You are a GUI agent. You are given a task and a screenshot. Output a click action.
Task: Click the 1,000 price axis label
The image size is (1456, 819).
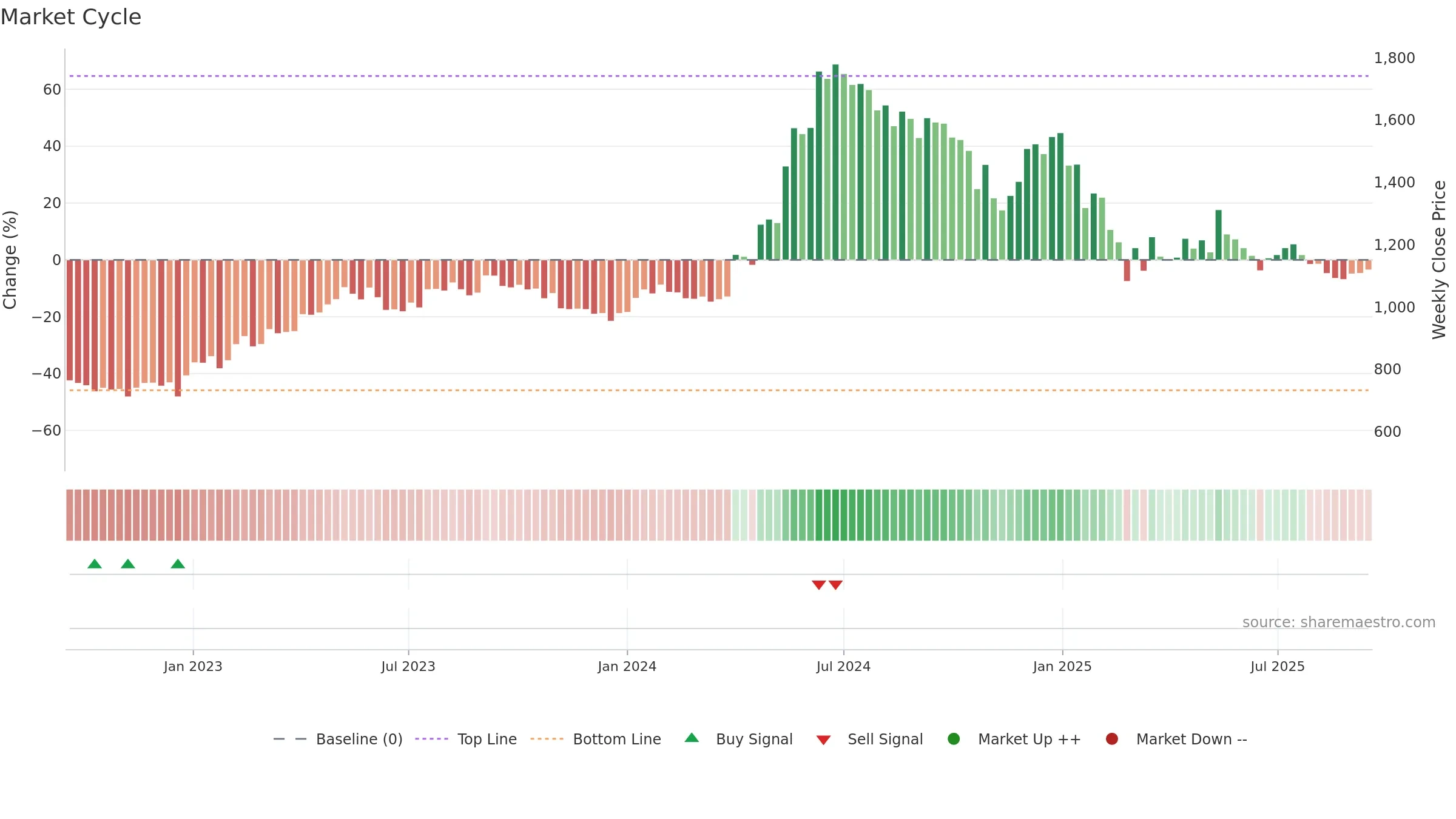click(1394, 308)
